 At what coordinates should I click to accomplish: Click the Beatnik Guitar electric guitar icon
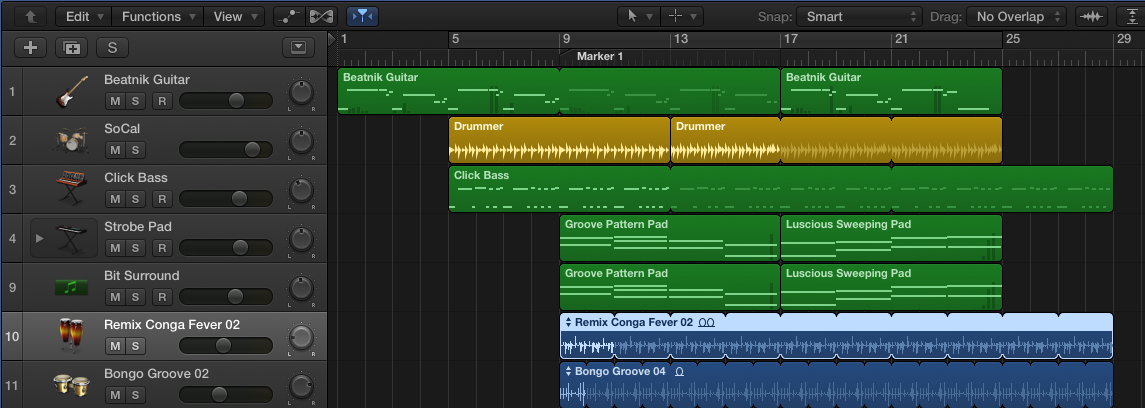[71, 92]
